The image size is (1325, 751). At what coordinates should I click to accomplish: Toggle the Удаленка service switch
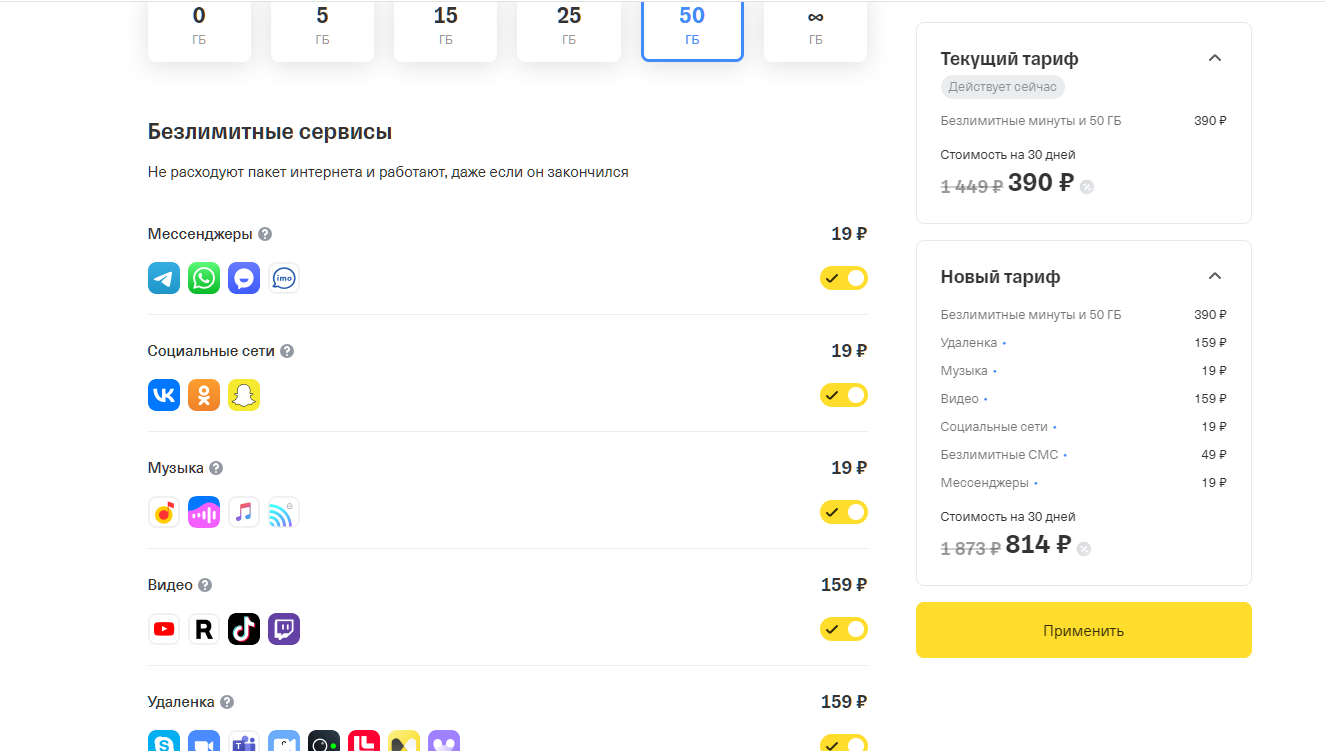point(844,743)
